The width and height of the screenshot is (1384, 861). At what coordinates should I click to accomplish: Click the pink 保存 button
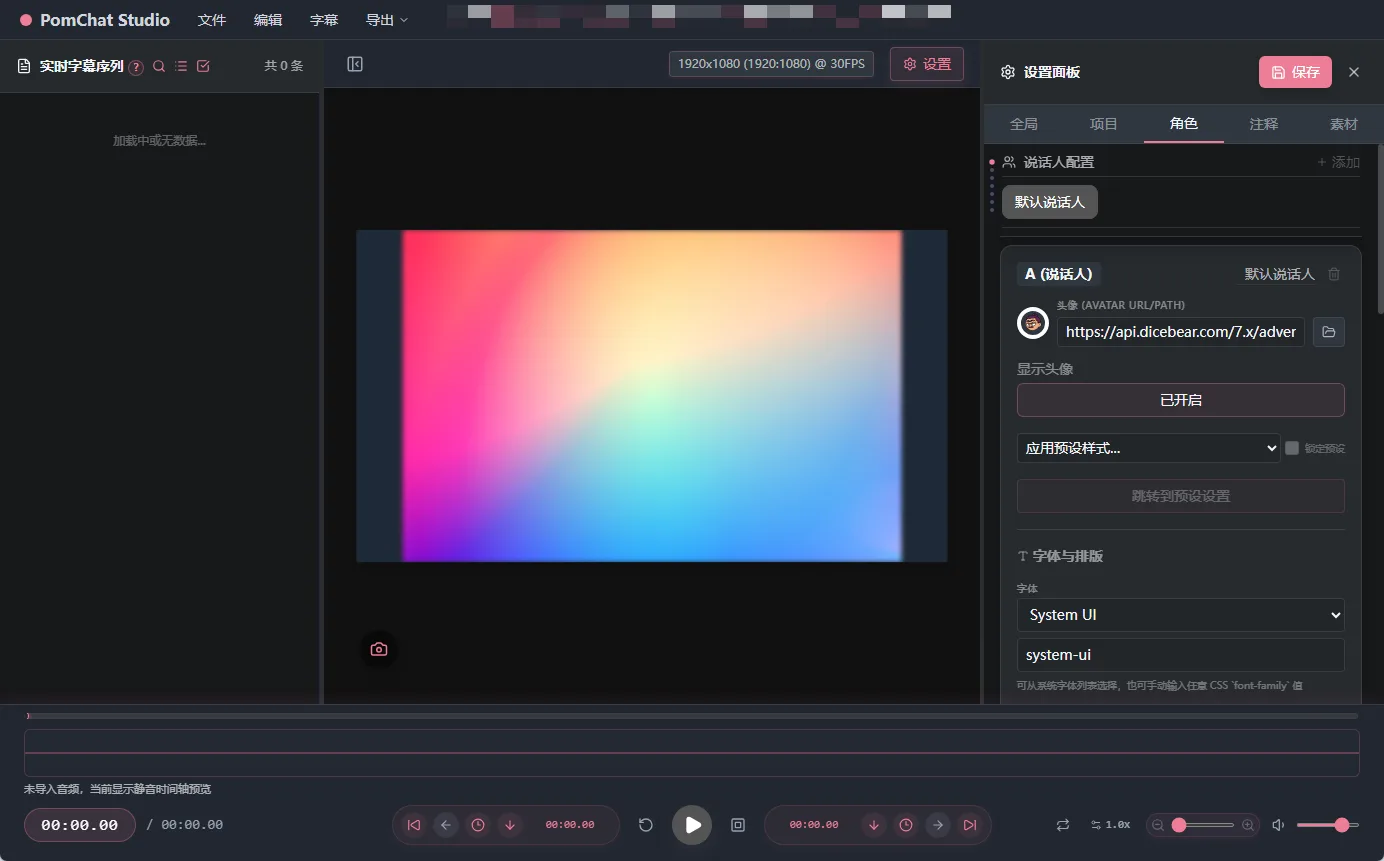[x=1295, y=72]
